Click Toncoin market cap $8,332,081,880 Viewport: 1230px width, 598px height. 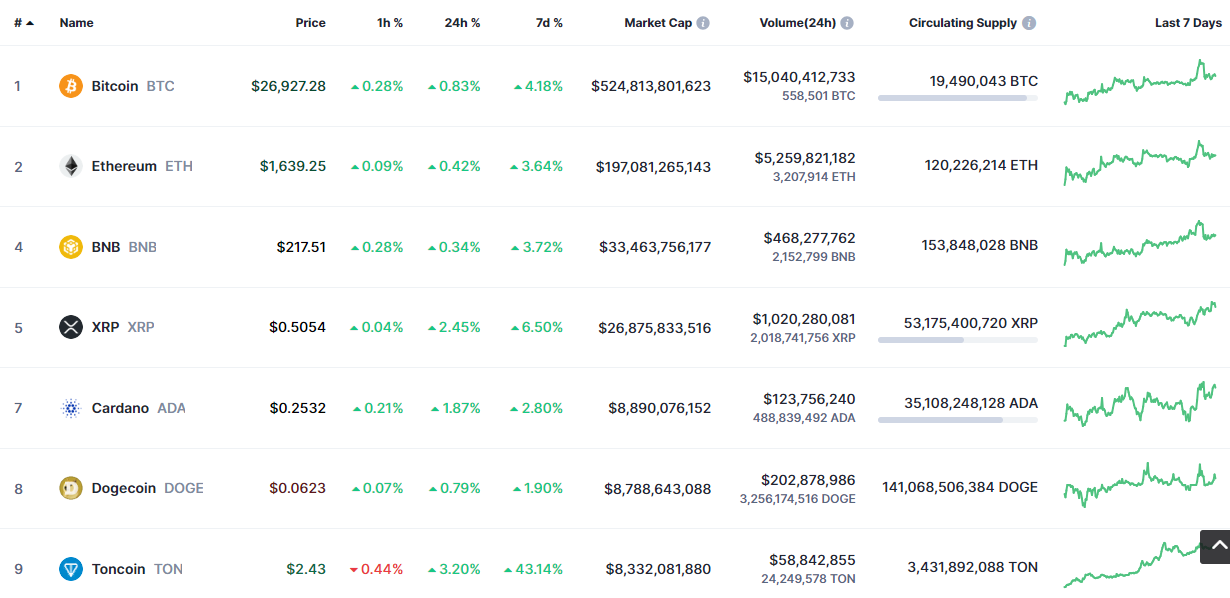[x=658, y=569]
